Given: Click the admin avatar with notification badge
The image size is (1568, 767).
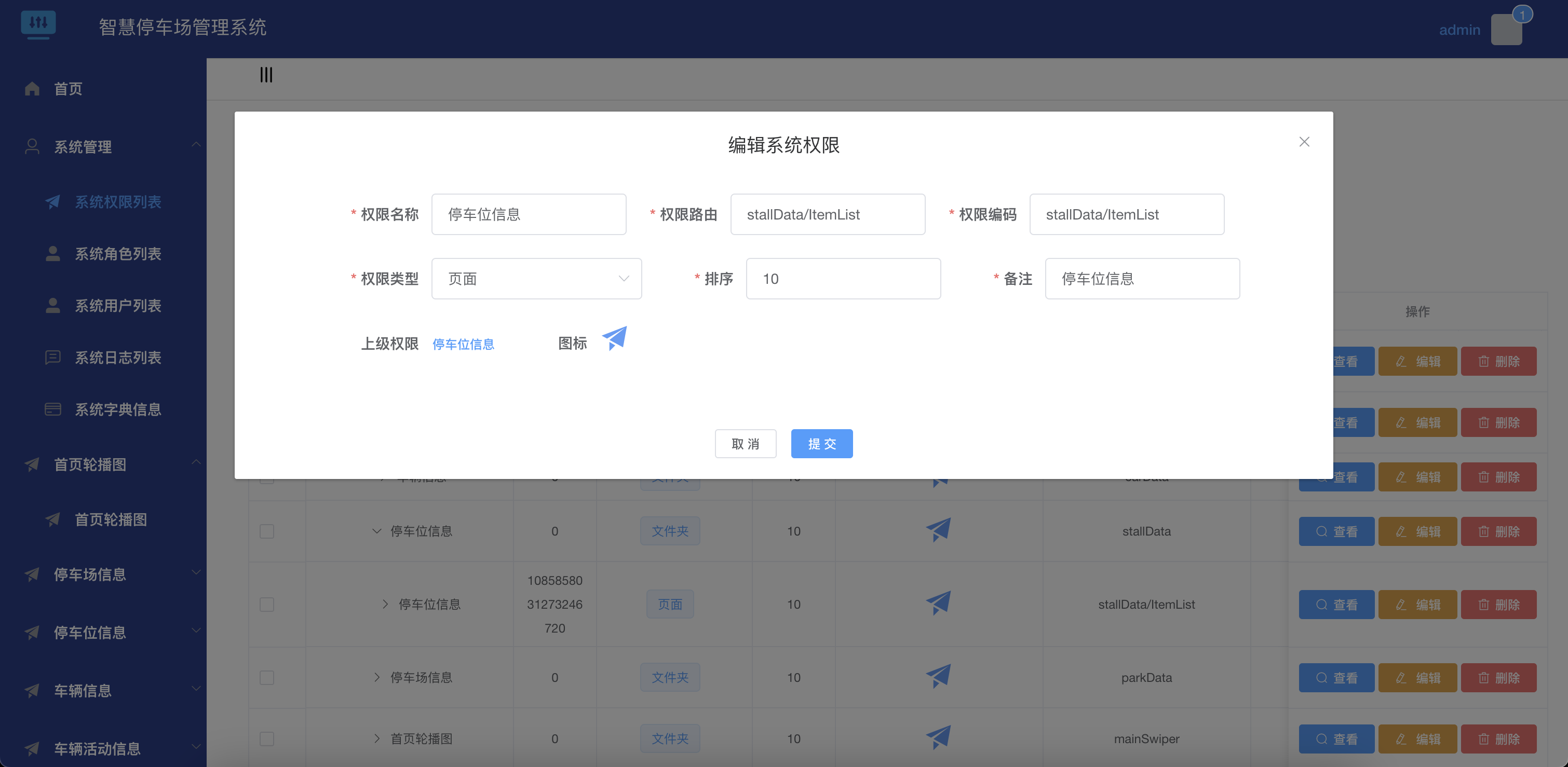Looking at the screenshot, I should point(1507,29).
